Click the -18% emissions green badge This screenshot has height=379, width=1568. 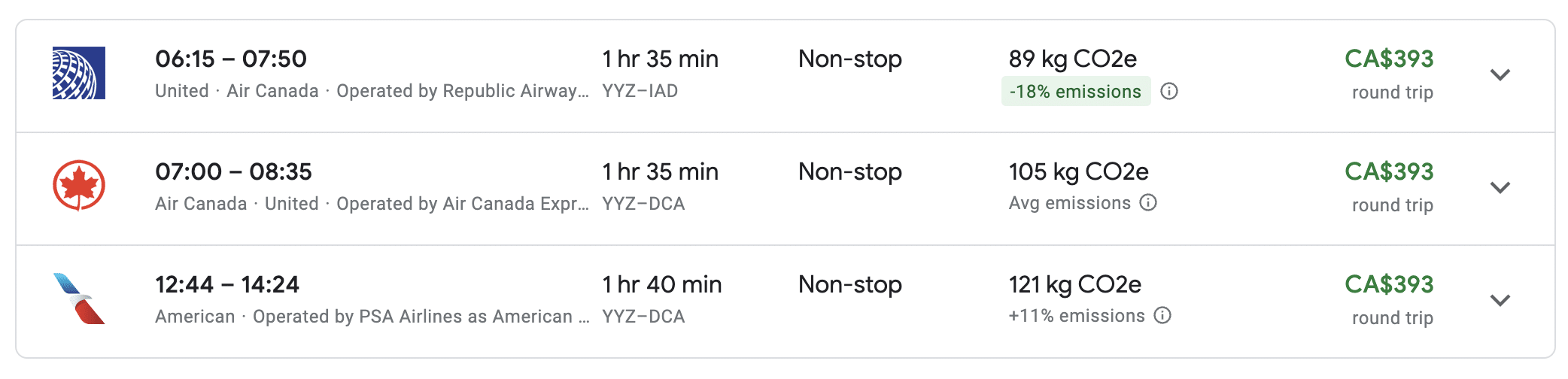(x=1075, y=92)
